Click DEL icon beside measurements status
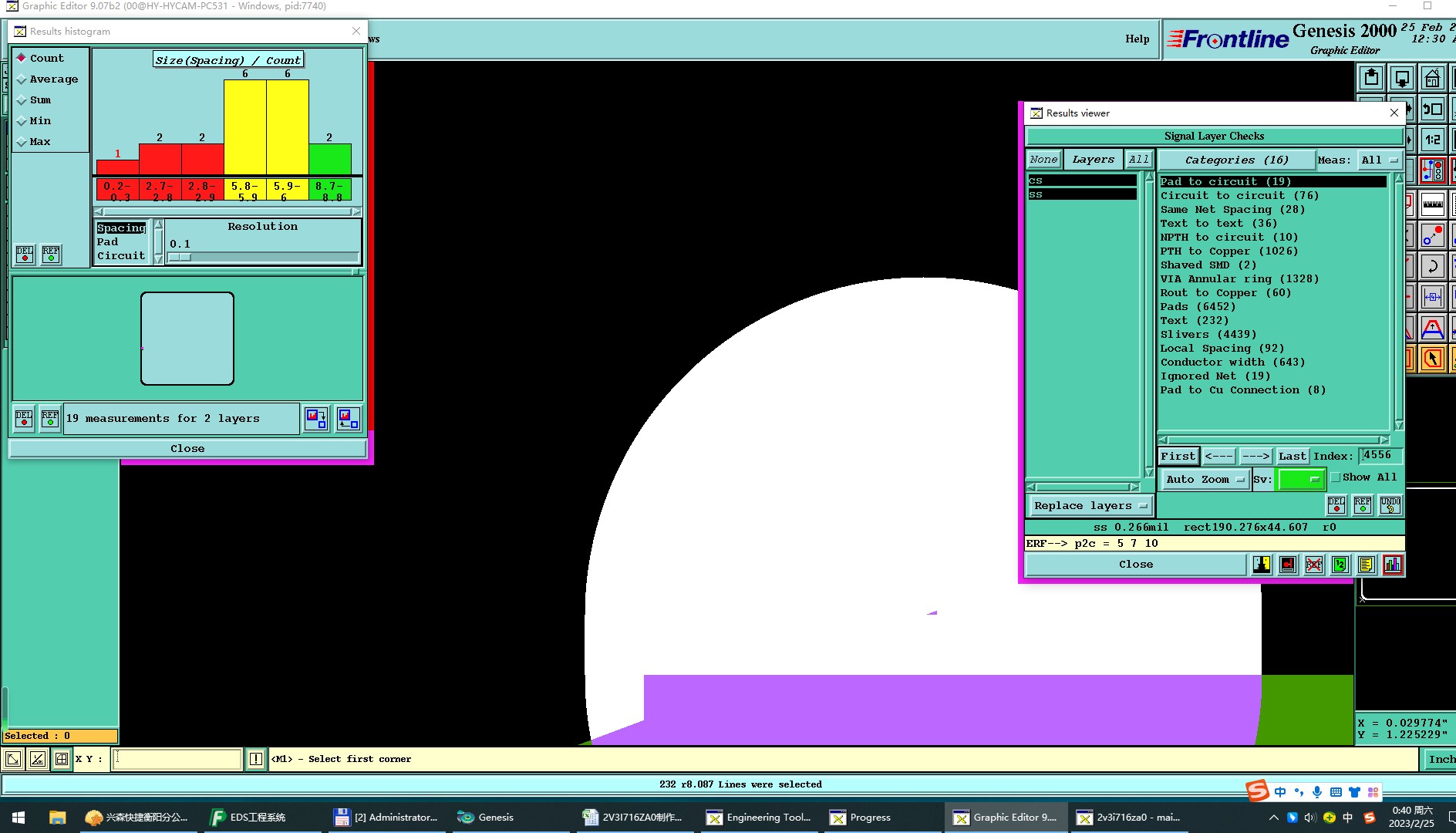This screenshot has height=833, width=1456. point(24,419)
